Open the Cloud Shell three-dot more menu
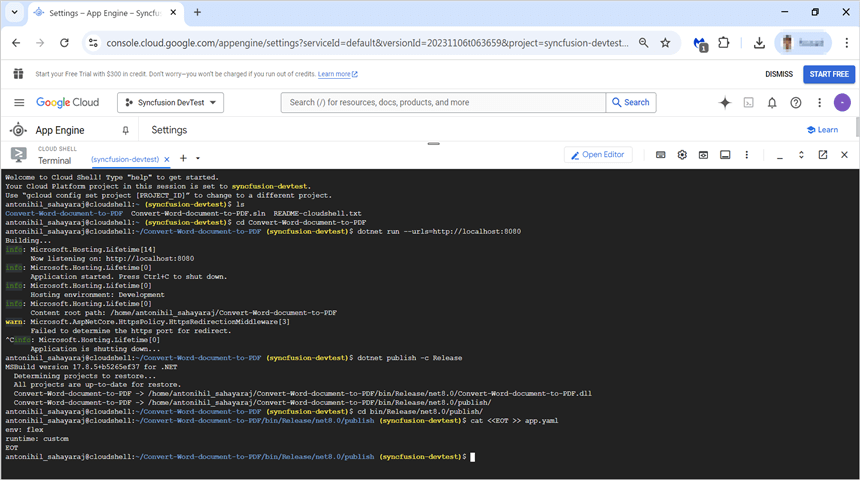This screenshot has width=860, height=480. [x=747, y=155]
